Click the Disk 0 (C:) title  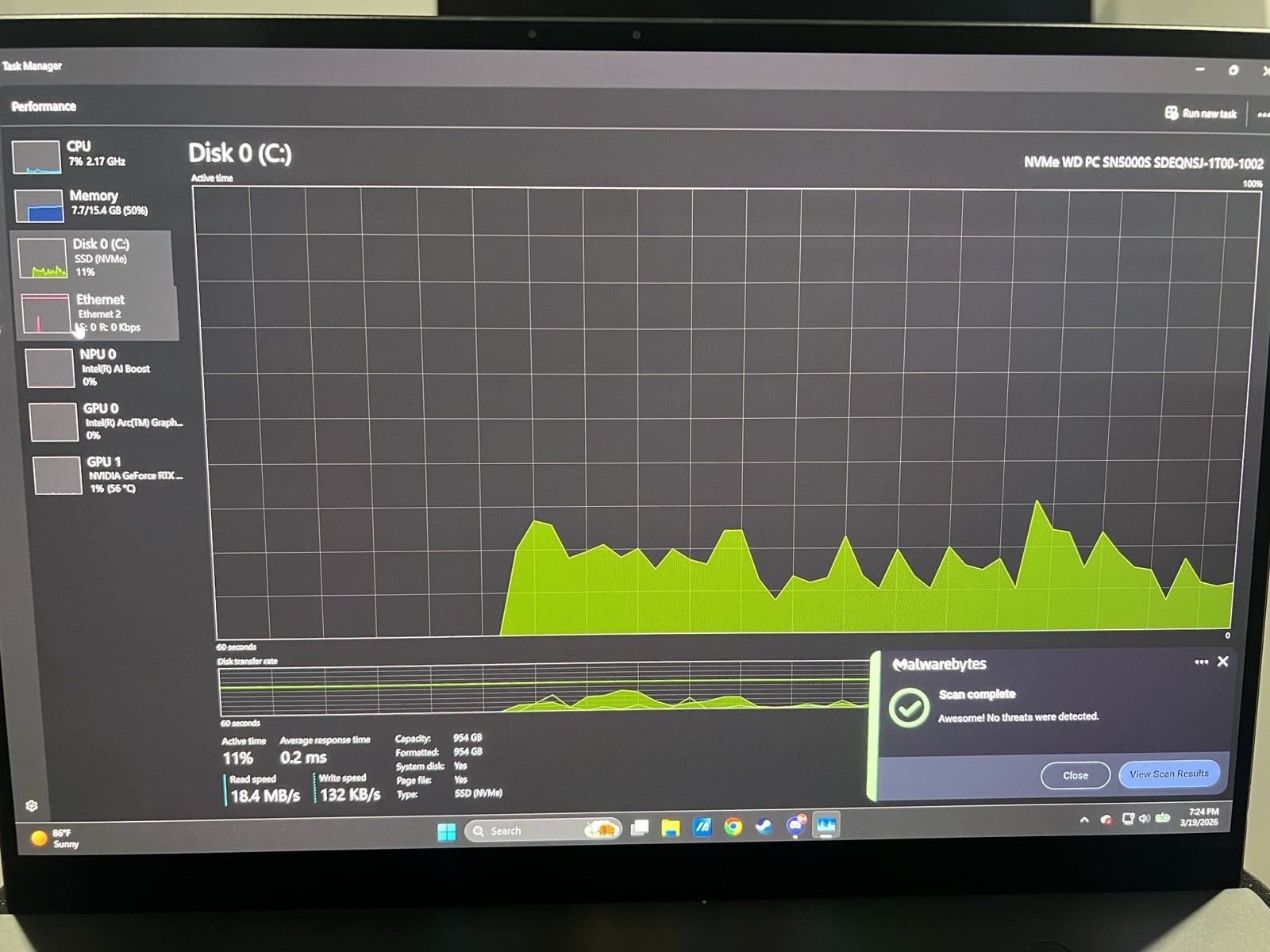coord(240,153)
